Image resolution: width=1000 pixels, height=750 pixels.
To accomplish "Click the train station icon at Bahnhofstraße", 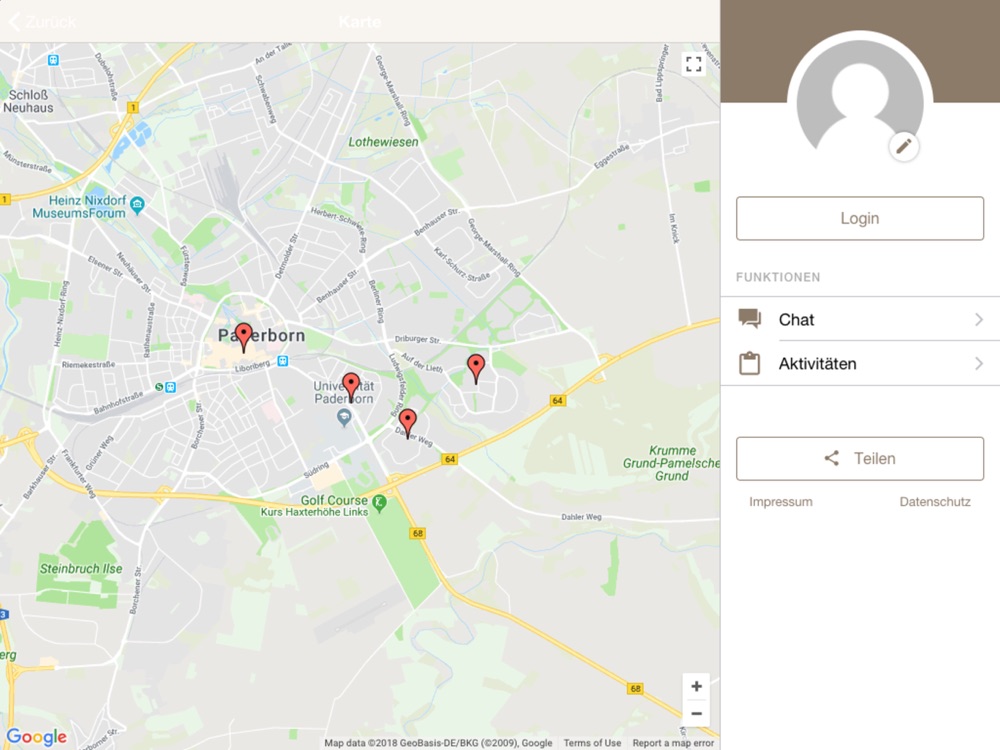I will (170, 387).
